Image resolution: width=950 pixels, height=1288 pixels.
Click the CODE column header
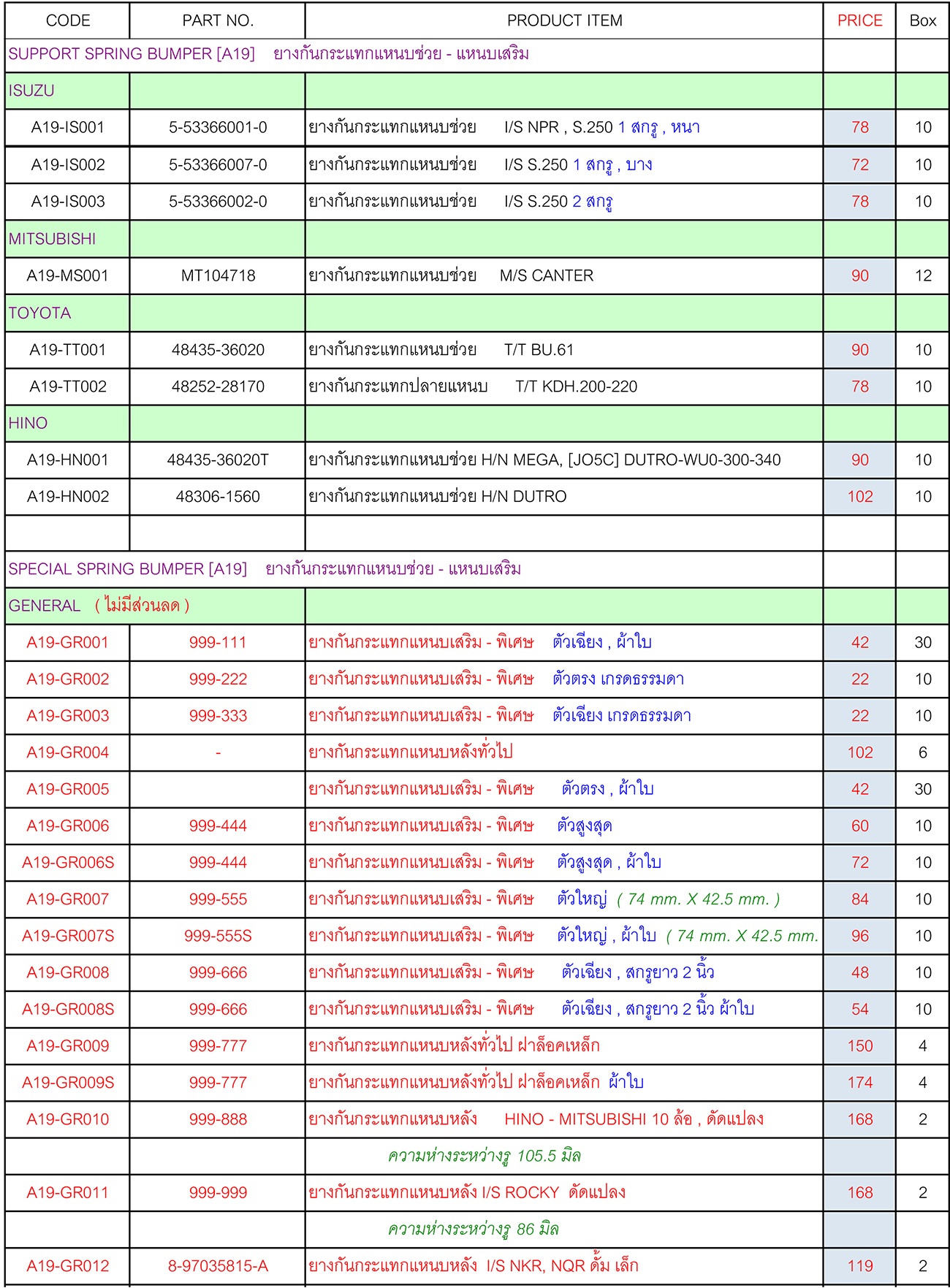tap(68, 20)
